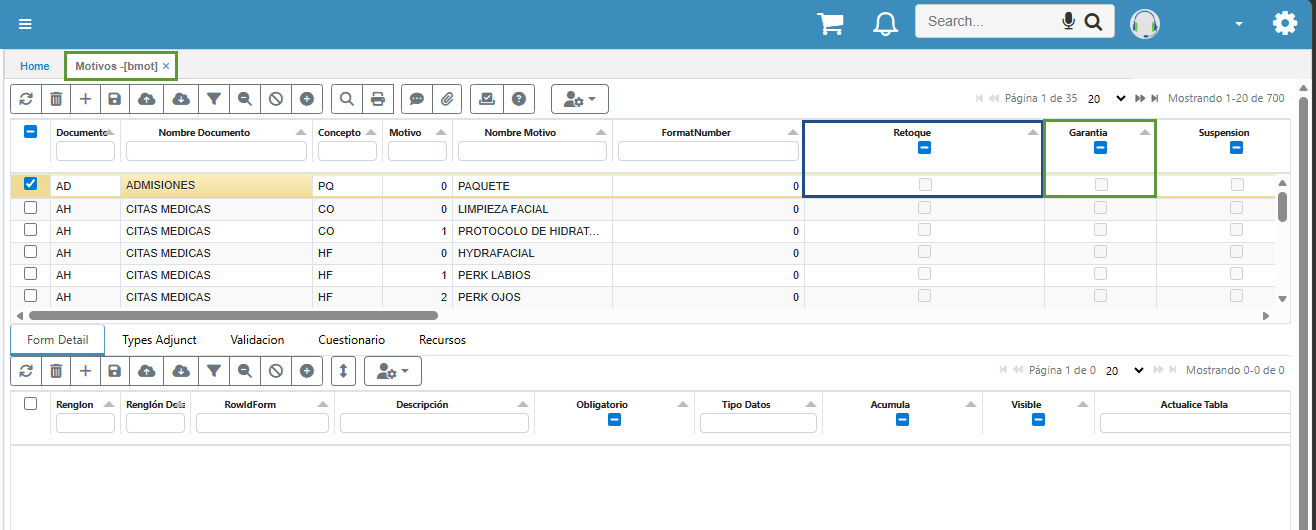Open the user-gear dropdown in upper toolbar

(580, 99)
